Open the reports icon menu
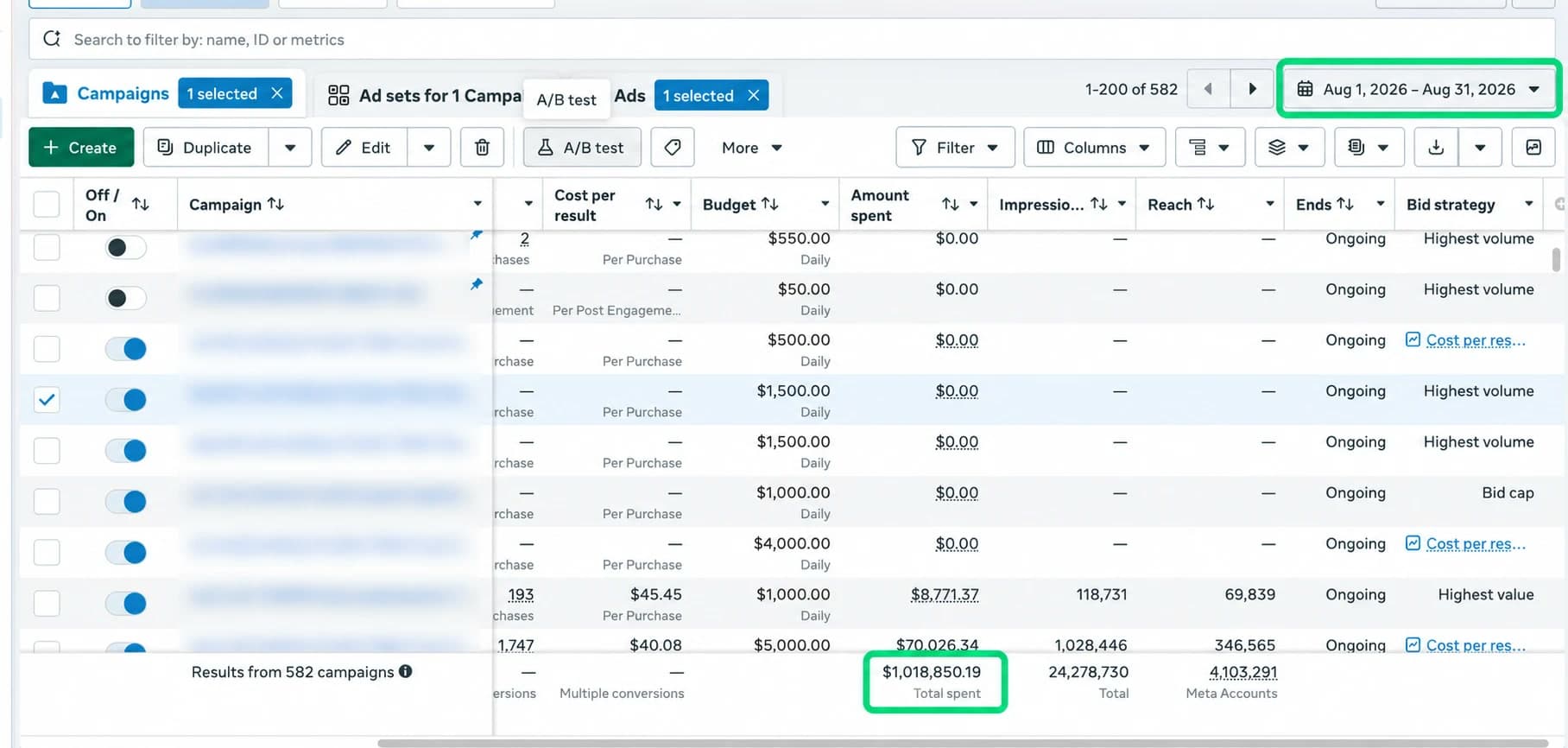This screenshot has height=748, width=1568. point(1369,148)
